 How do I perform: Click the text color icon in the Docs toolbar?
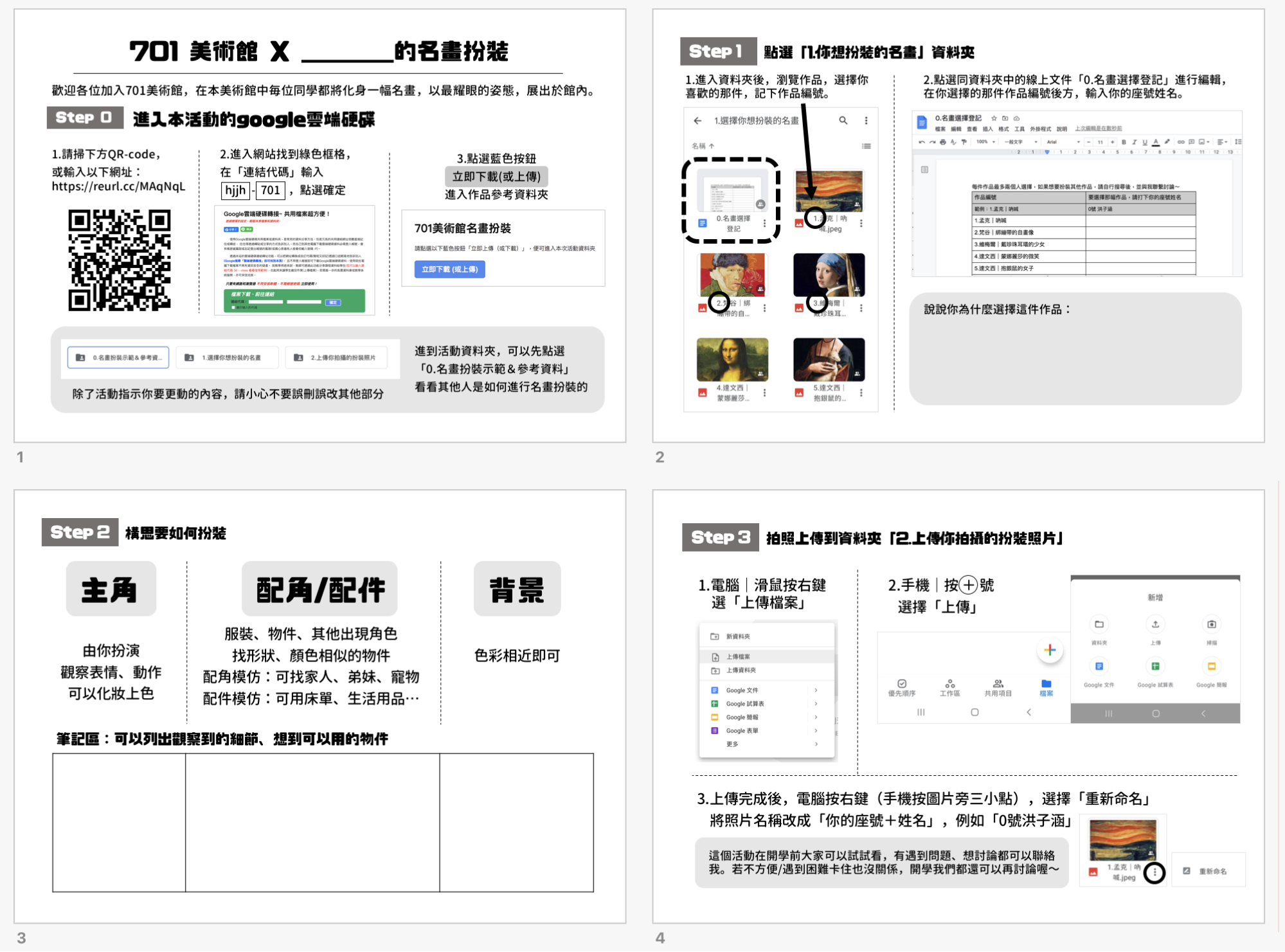[1156, 142]
